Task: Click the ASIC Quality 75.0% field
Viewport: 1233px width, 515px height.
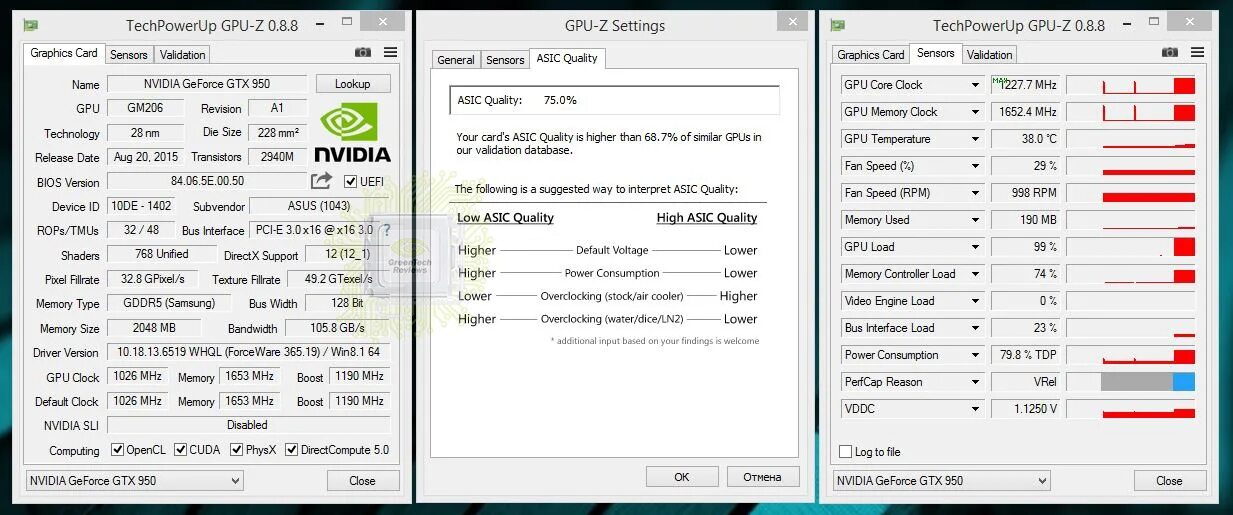Action: (x=614, y=100)
